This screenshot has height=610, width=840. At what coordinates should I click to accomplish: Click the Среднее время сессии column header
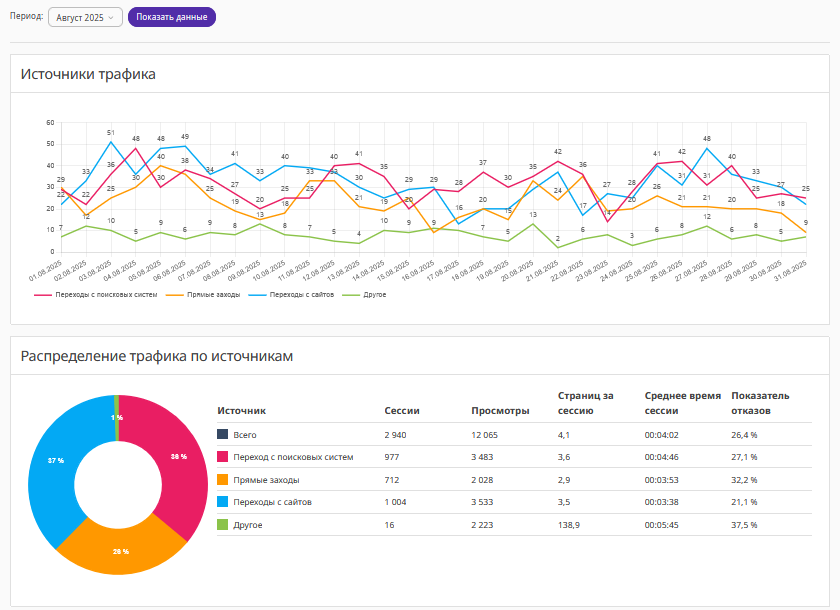[x=682, y=403]
